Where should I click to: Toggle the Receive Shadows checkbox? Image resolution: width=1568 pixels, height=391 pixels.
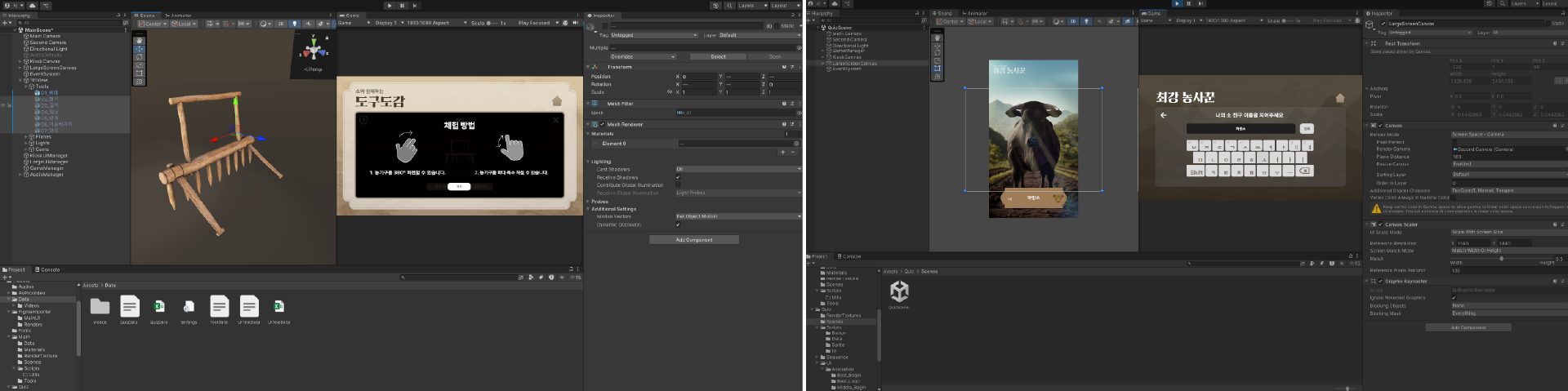click(x=678, y=177)
